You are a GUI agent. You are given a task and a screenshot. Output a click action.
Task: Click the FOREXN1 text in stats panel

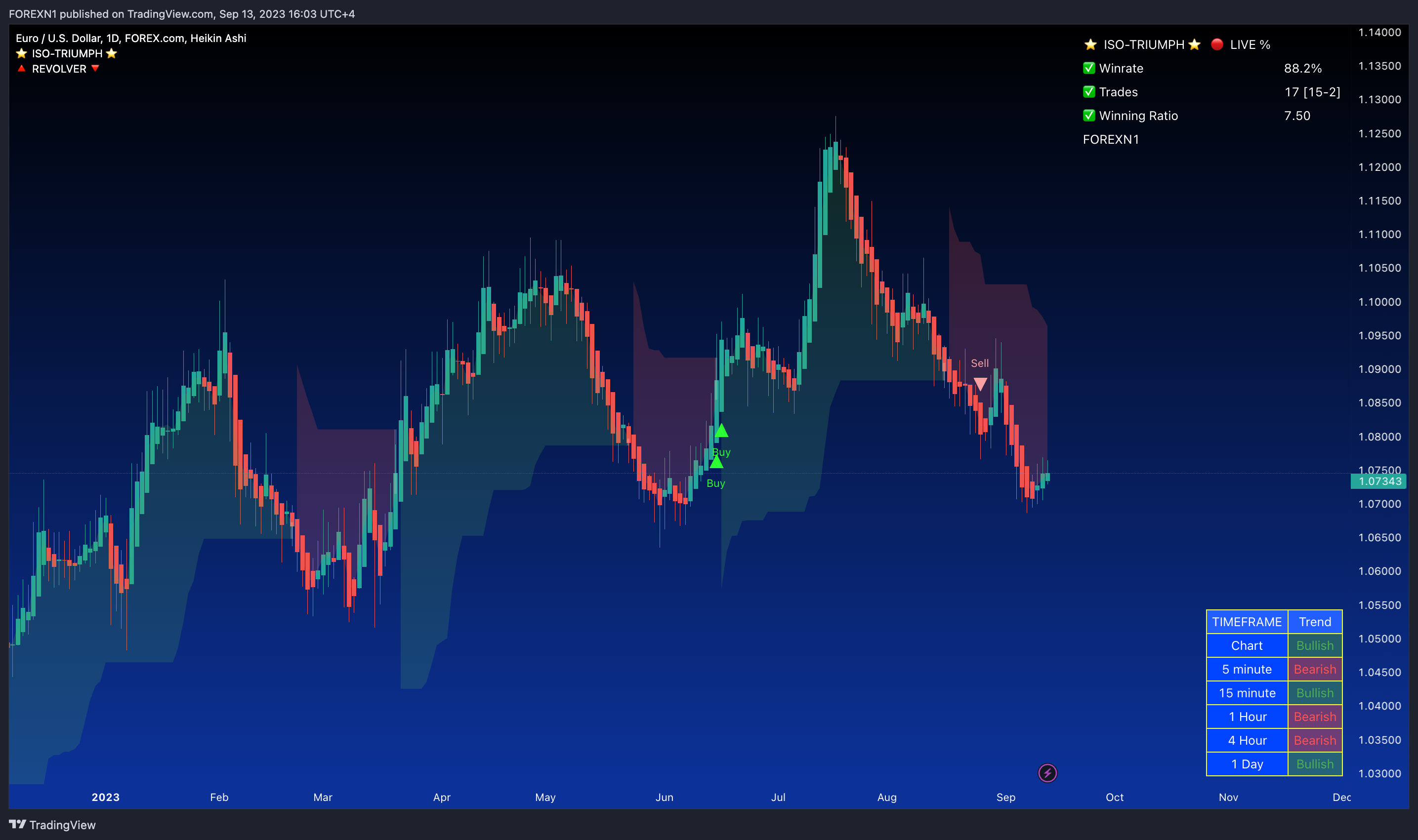coord(1111,139)
